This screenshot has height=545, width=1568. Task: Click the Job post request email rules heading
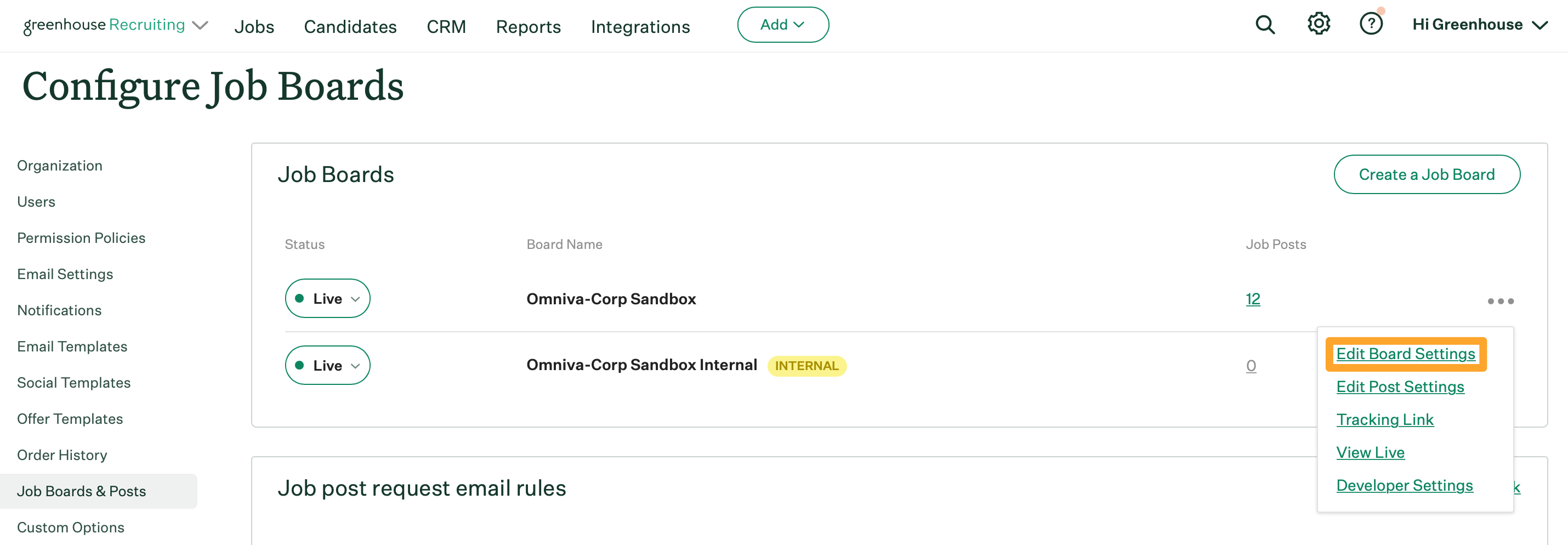422,488
